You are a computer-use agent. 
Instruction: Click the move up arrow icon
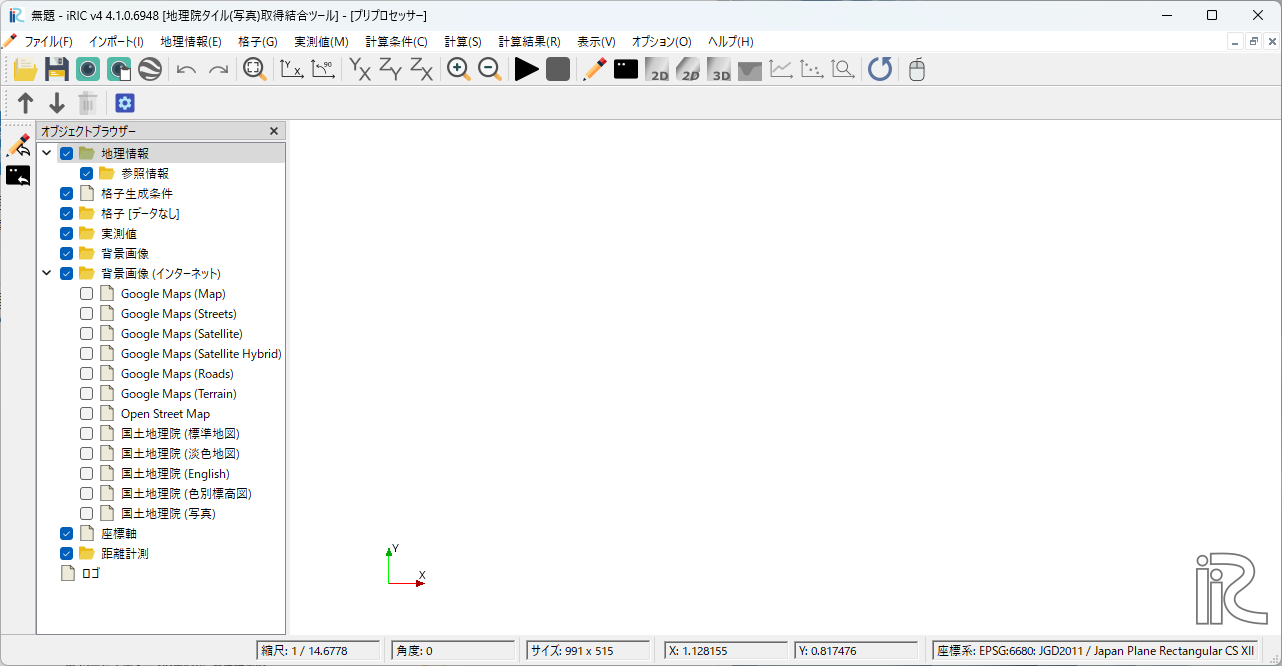pyautogui.click(x=26, y=103)
